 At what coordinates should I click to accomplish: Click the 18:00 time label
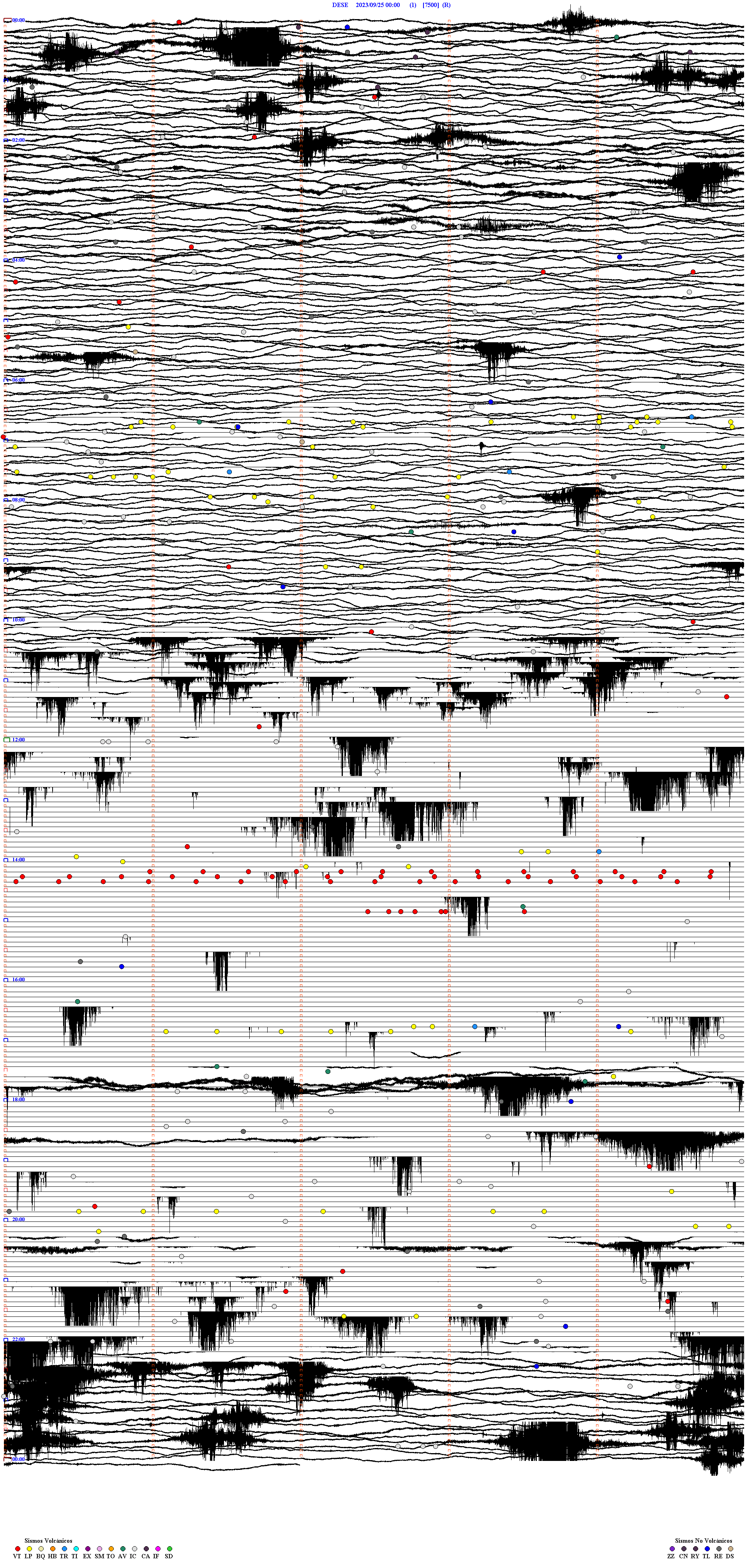[18, 1099]
